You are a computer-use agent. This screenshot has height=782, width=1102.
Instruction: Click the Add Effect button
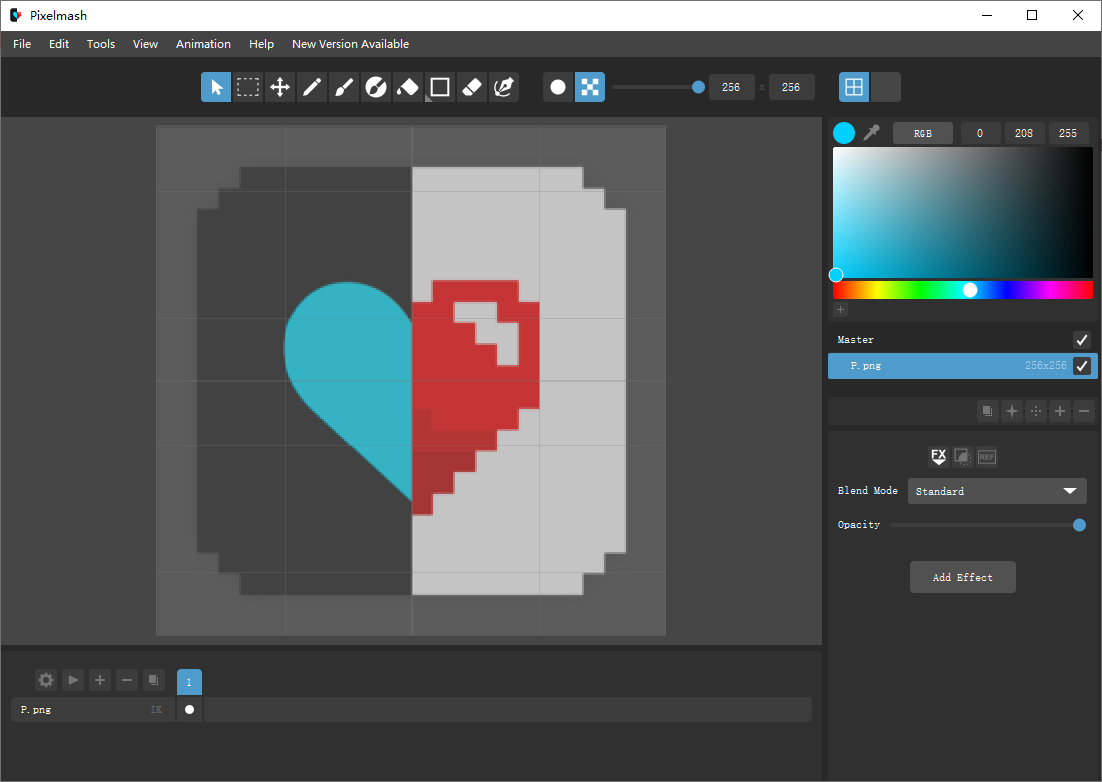[x=962, y=577]
